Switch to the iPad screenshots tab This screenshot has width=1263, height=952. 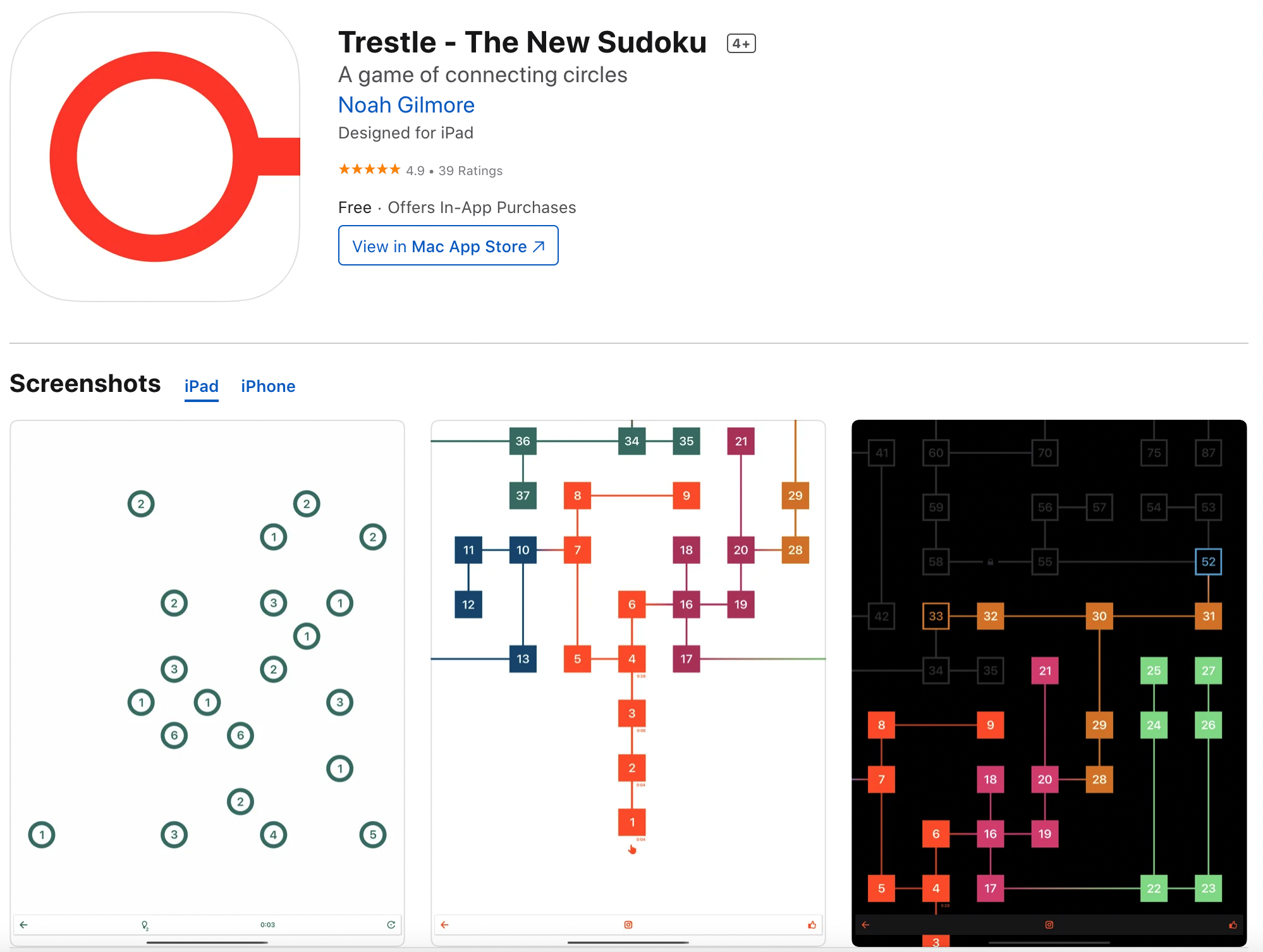(x=201, y=386)
